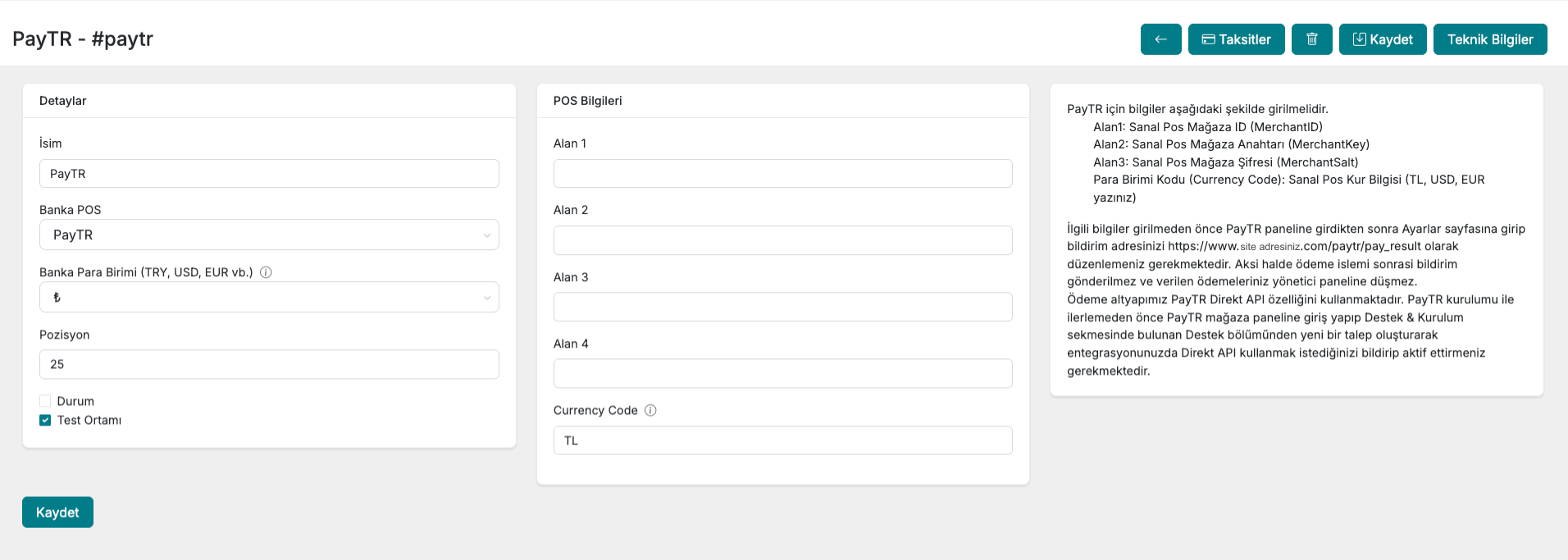This screenshot has width=1568, height=560.
Task: Click the top Kaydet save button
Action: pos(1382,39)
